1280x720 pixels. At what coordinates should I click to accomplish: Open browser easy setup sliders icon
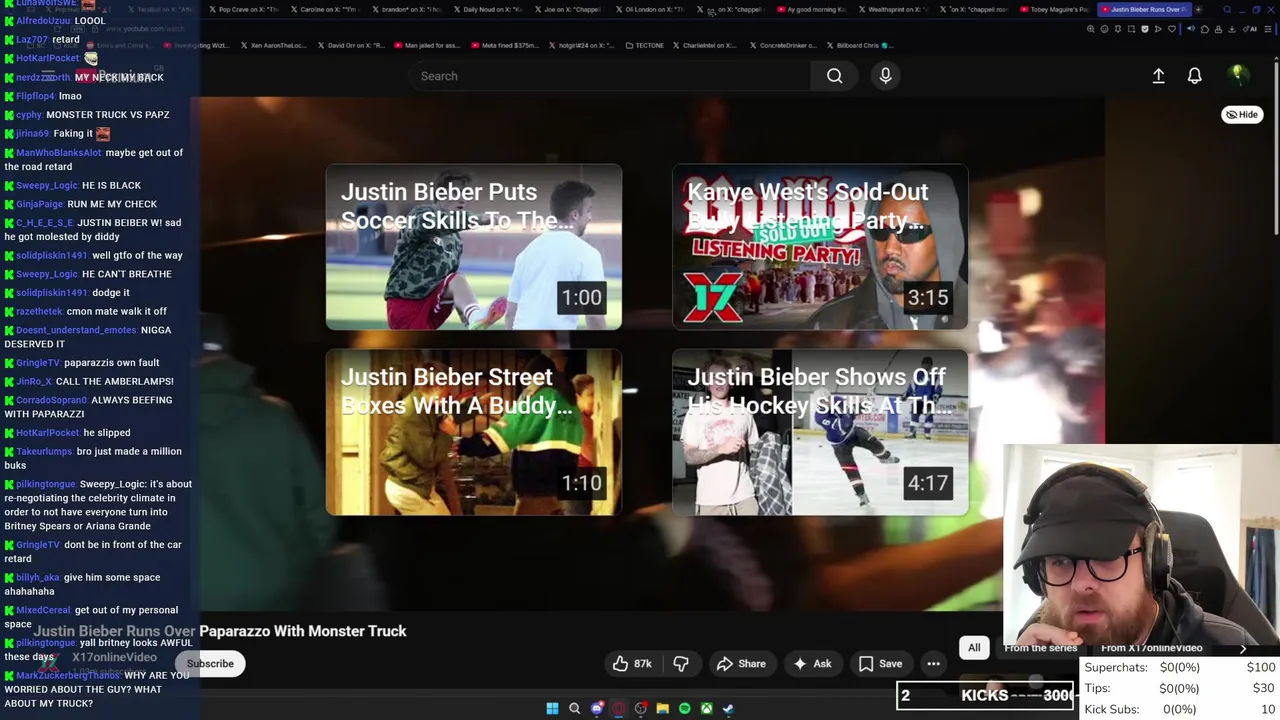(x=1268, y=29)
